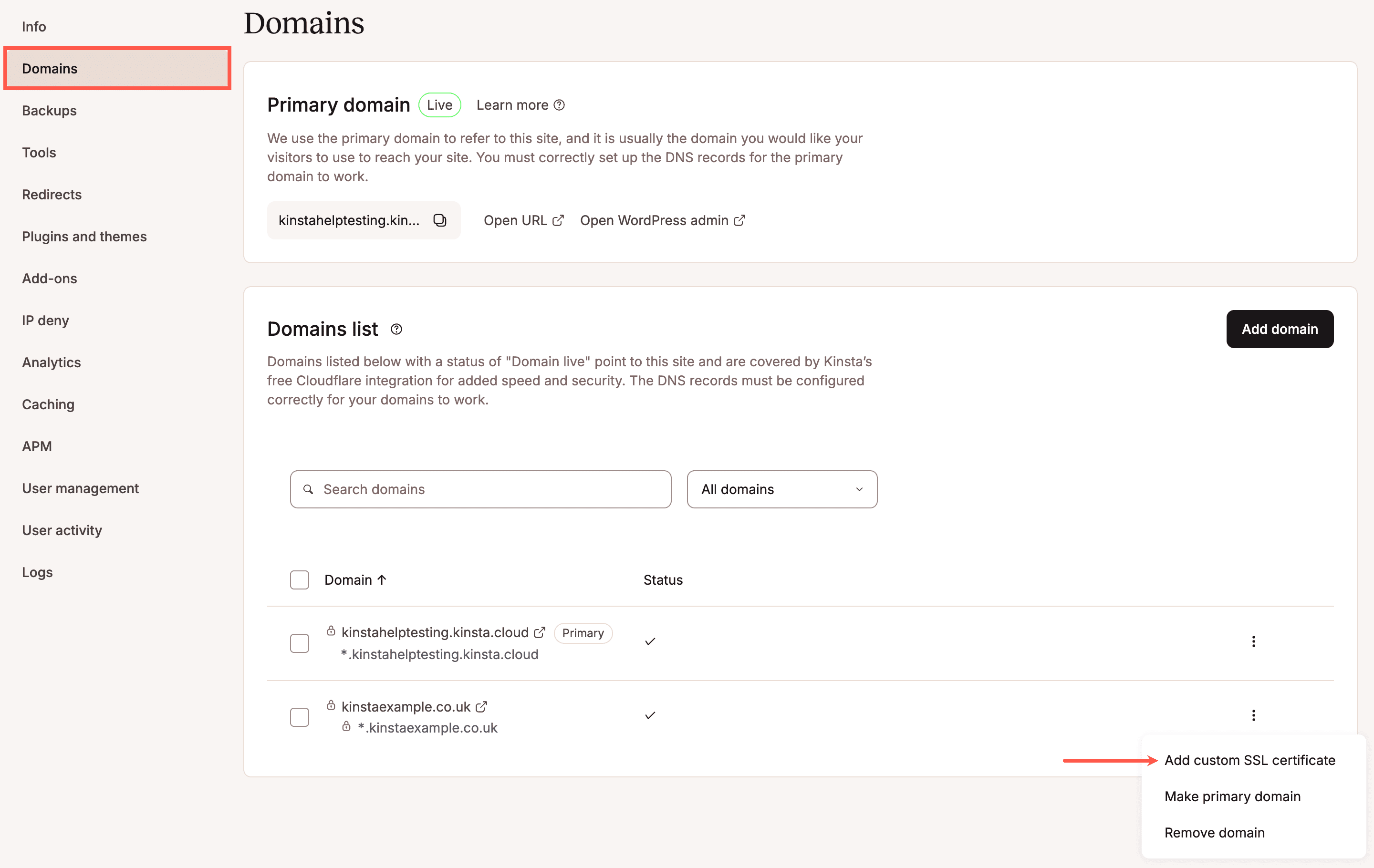Select Make primary domain from the menu
Viewport: 1374px width, 868px height.
1232,796
